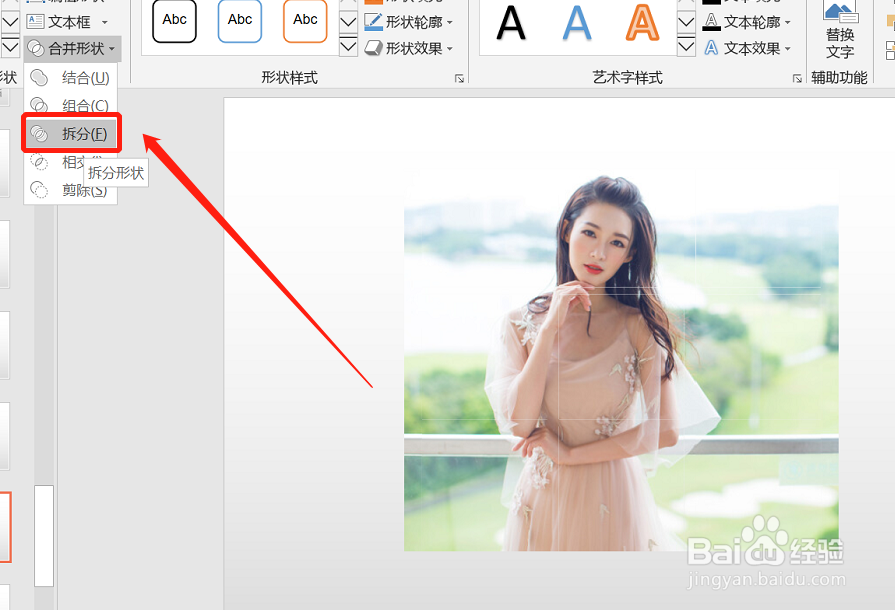Open the 文本框 dropdown arrow

(104, 22)
